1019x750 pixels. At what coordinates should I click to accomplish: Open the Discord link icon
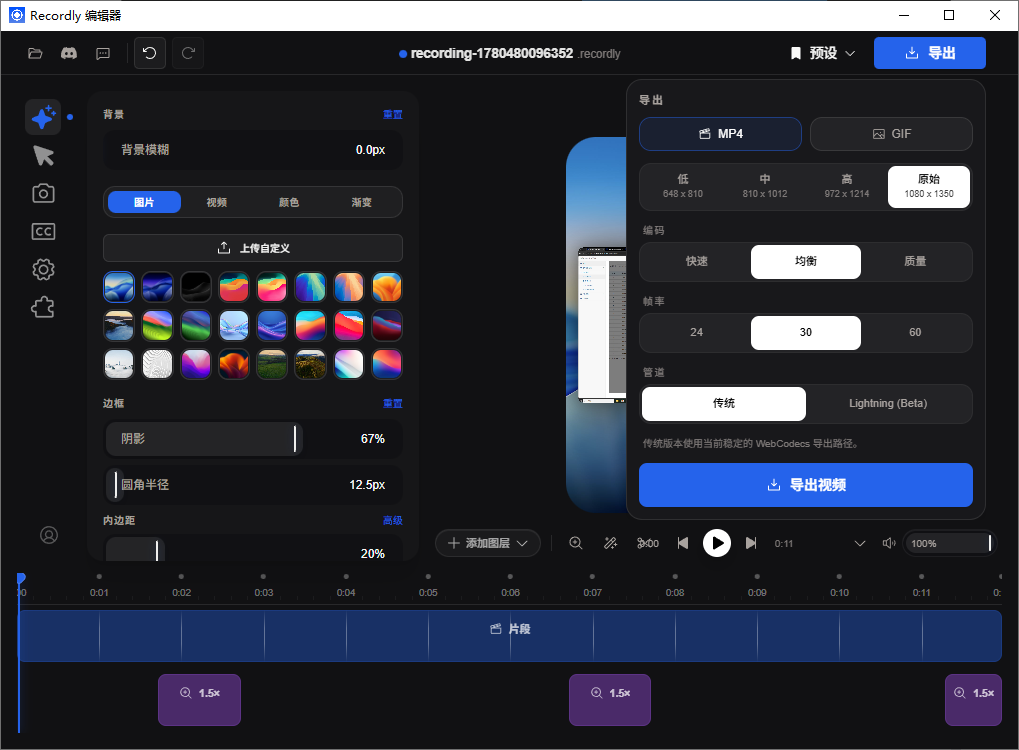click(69, 53)
